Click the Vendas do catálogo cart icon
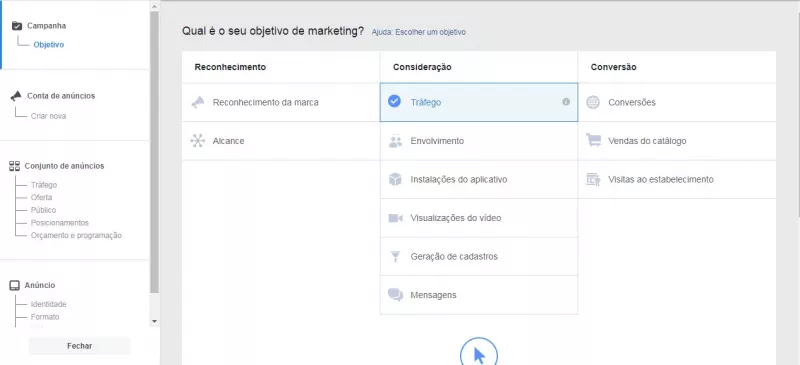 click(x=593, y=140)
